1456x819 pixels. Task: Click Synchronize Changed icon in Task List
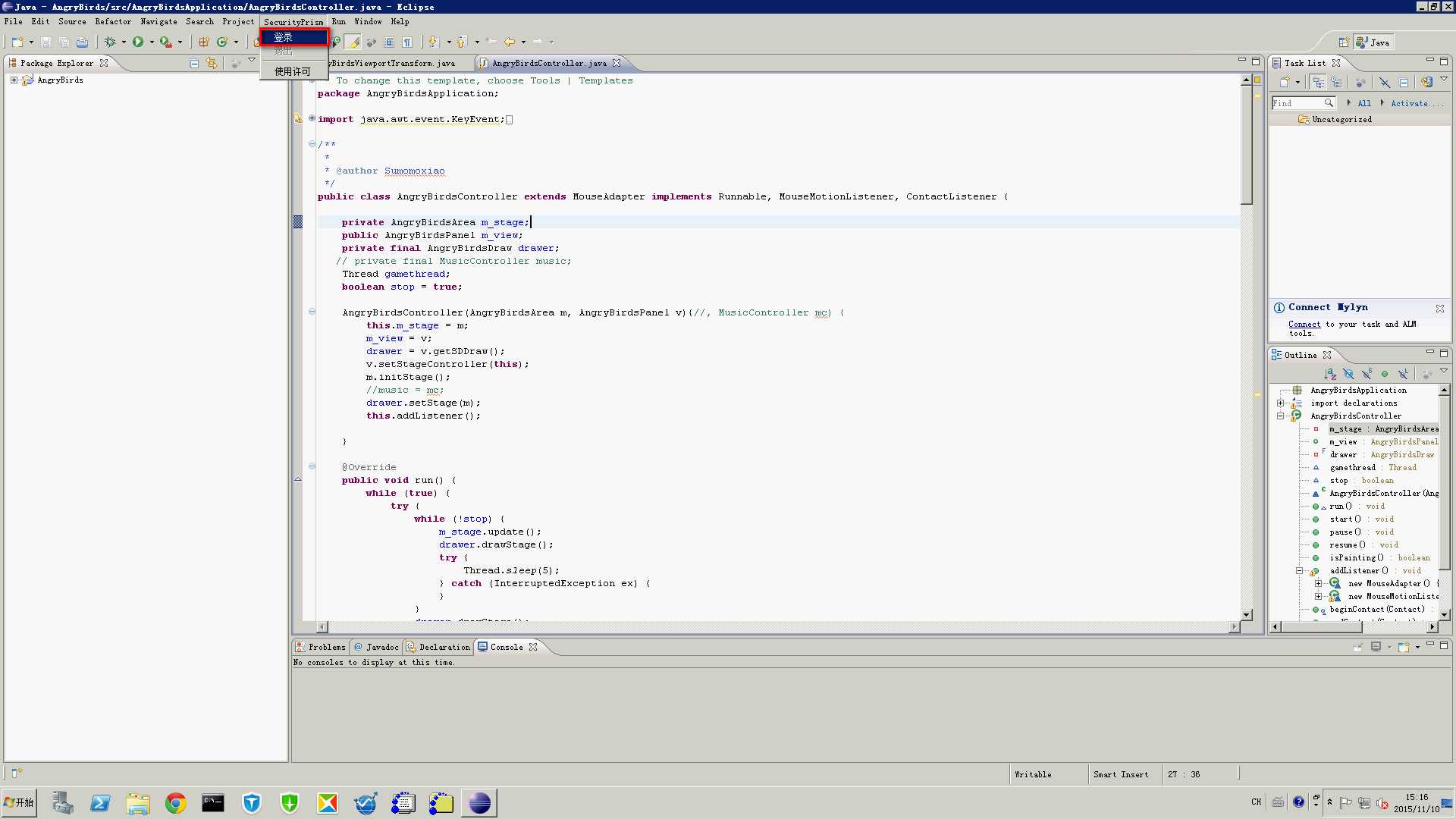click(1426, 82)
